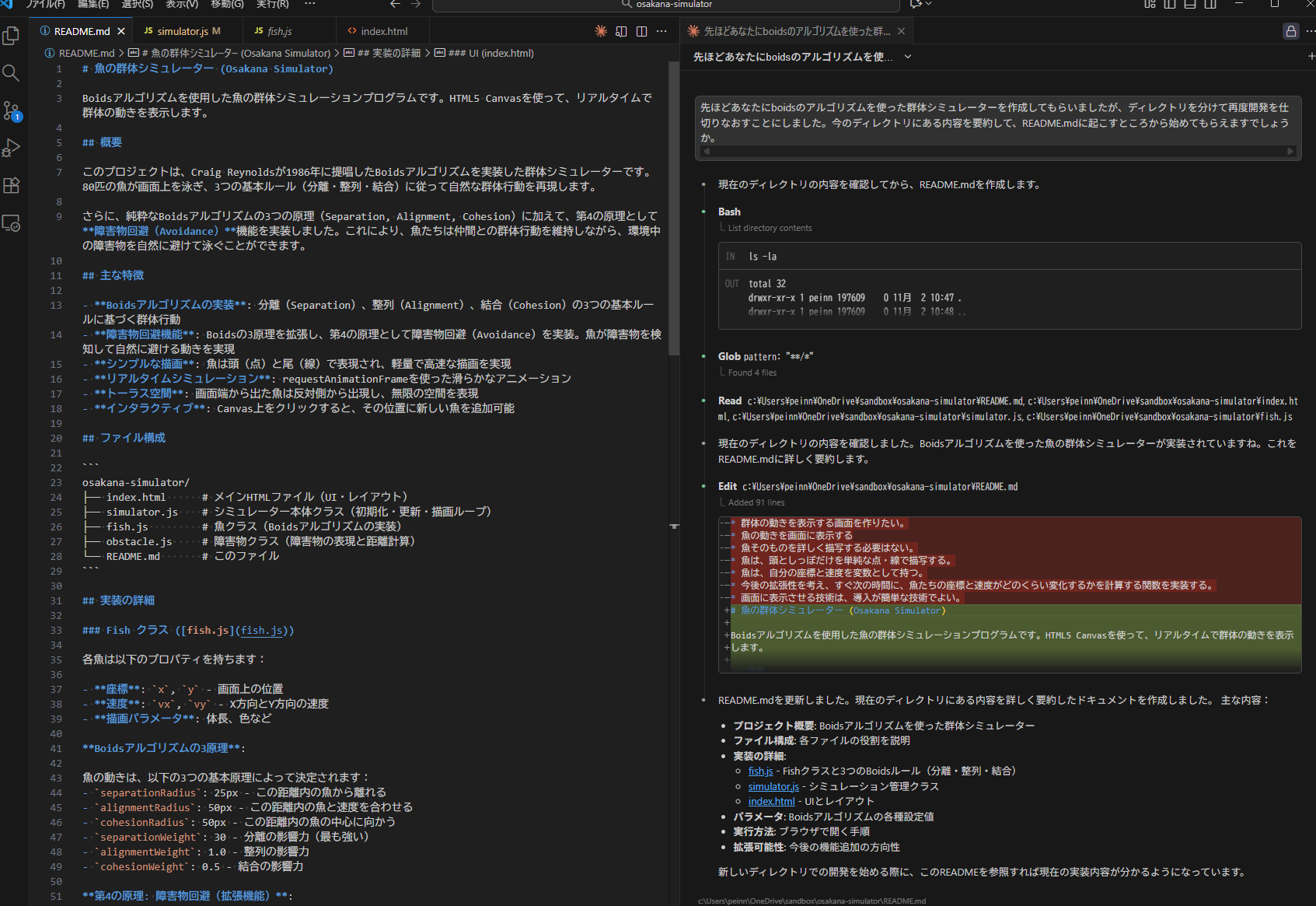The width and height of the screenshot is (1316, 906).
Task: Click the ls -la command input row
Action: (x=1010, y=256)
